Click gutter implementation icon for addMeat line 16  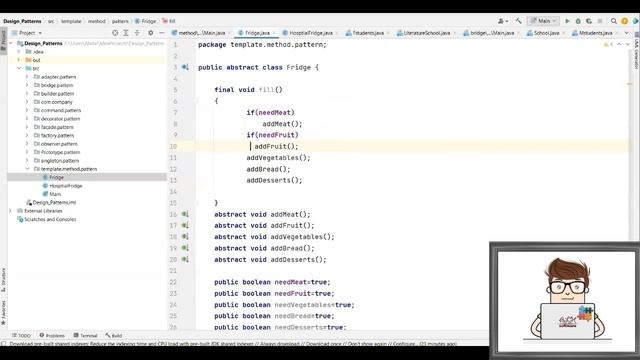tap(185, 214)
